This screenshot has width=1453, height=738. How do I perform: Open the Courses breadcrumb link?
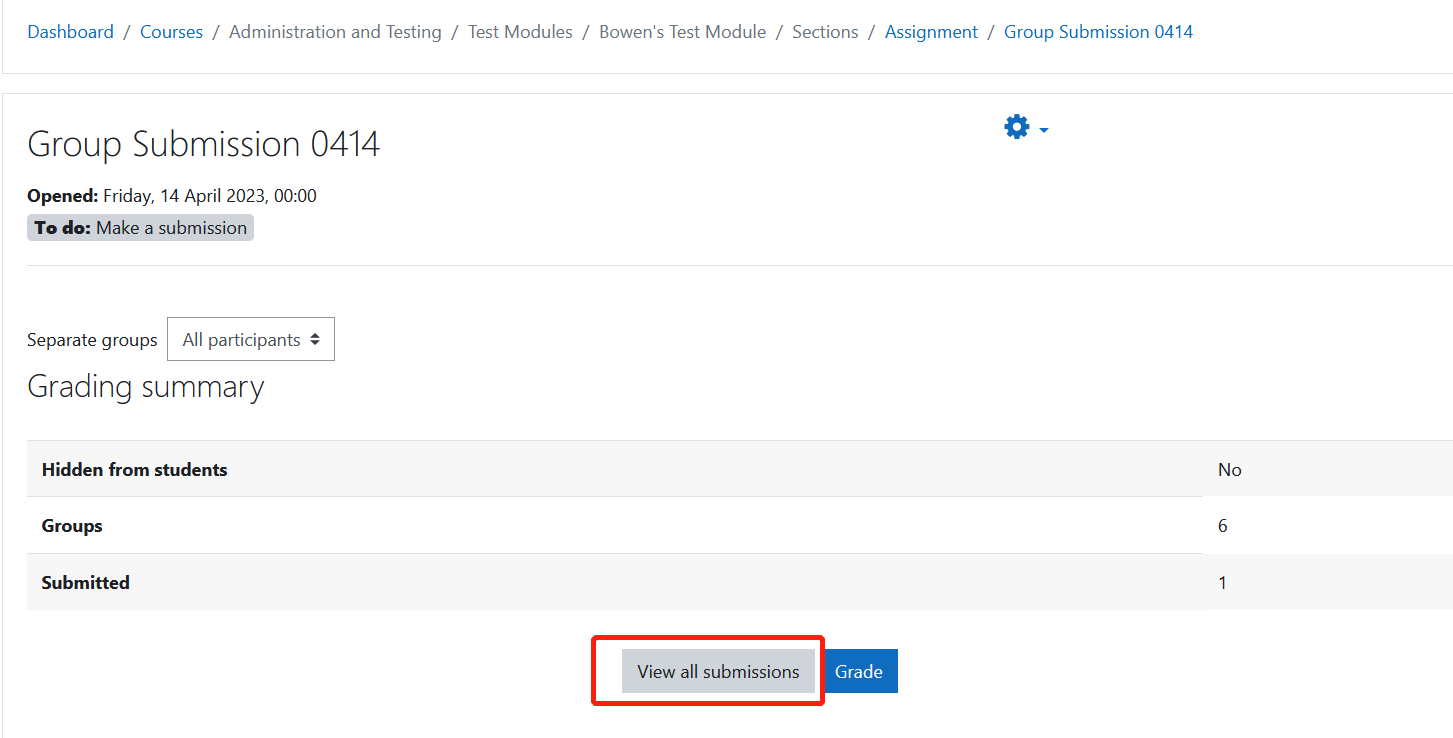point(171,32)
